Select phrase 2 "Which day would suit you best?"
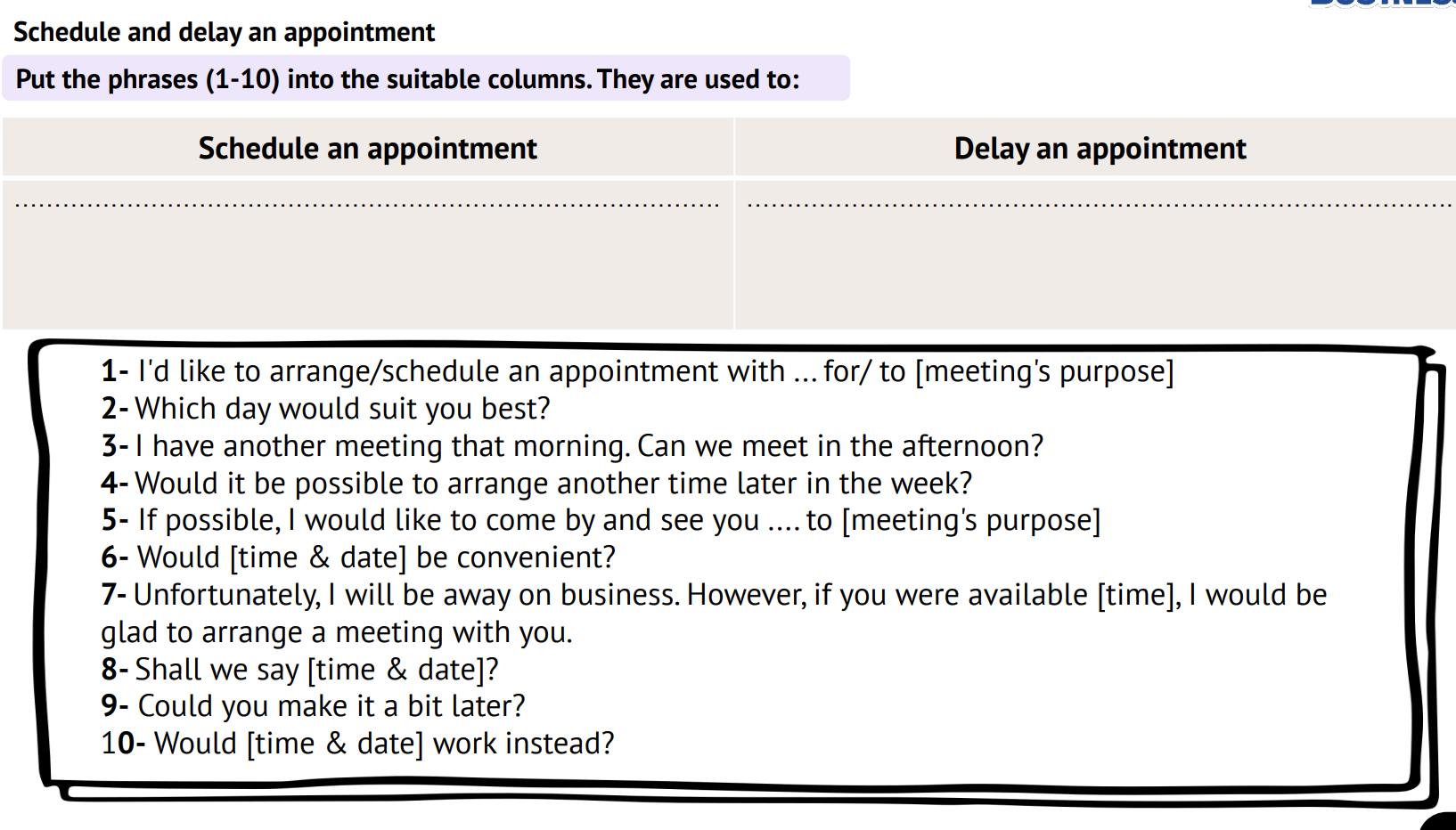1456x830 pixels. (x=326, y=409)
